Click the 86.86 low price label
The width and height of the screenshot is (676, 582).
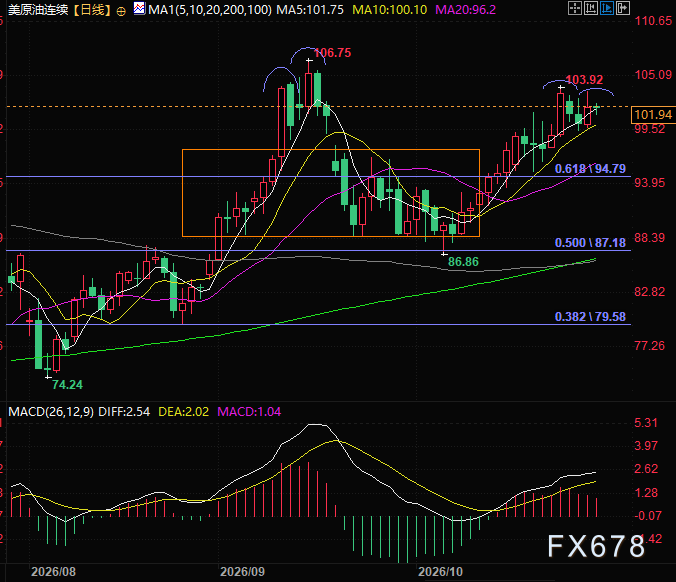point(463,262)
